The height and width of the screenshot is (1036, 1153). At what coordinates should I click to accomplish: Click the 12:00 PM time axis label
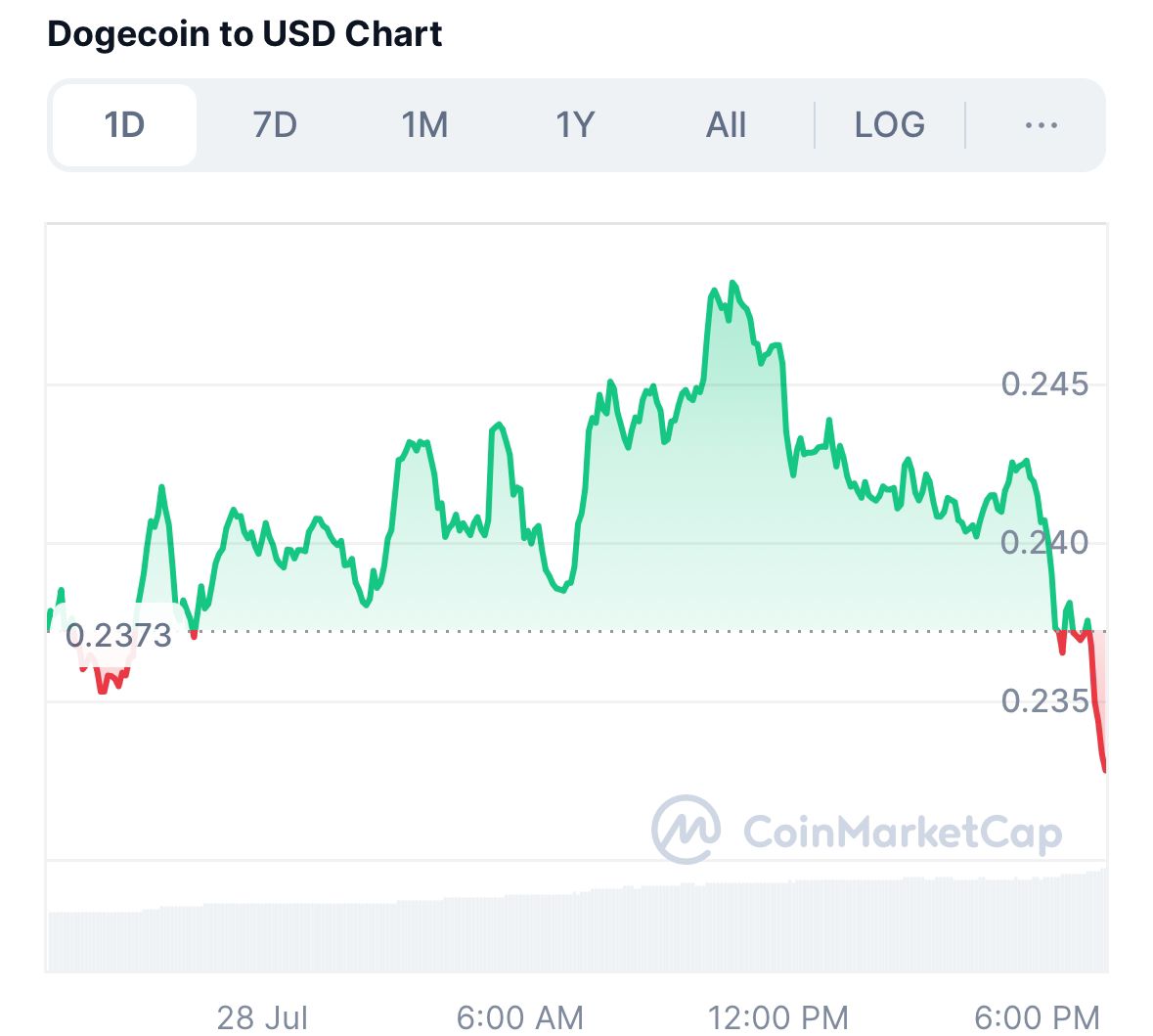point(778,1018)
